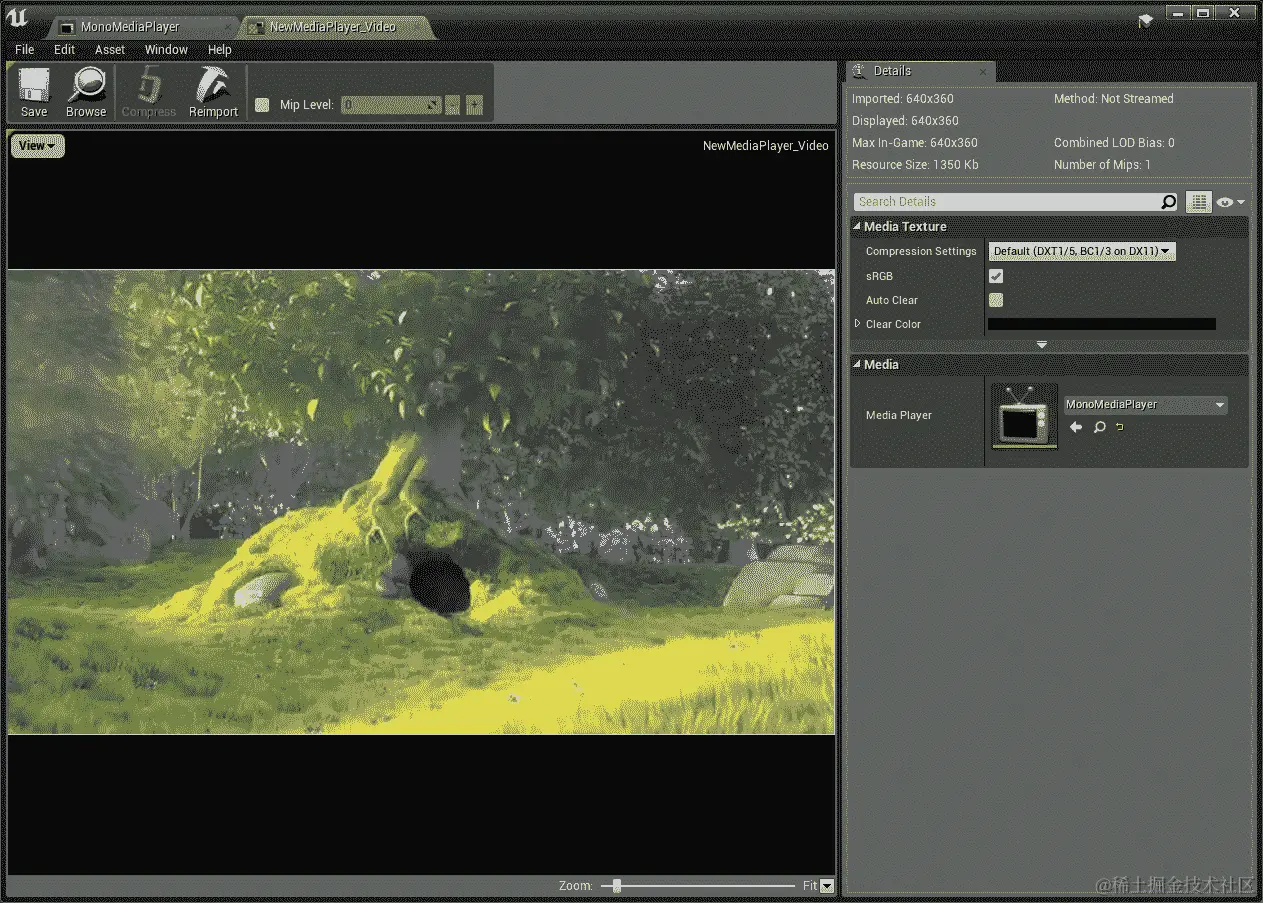
Task: Click the 'Imported: 640x360' text
Action: click(x=903, y=99)
